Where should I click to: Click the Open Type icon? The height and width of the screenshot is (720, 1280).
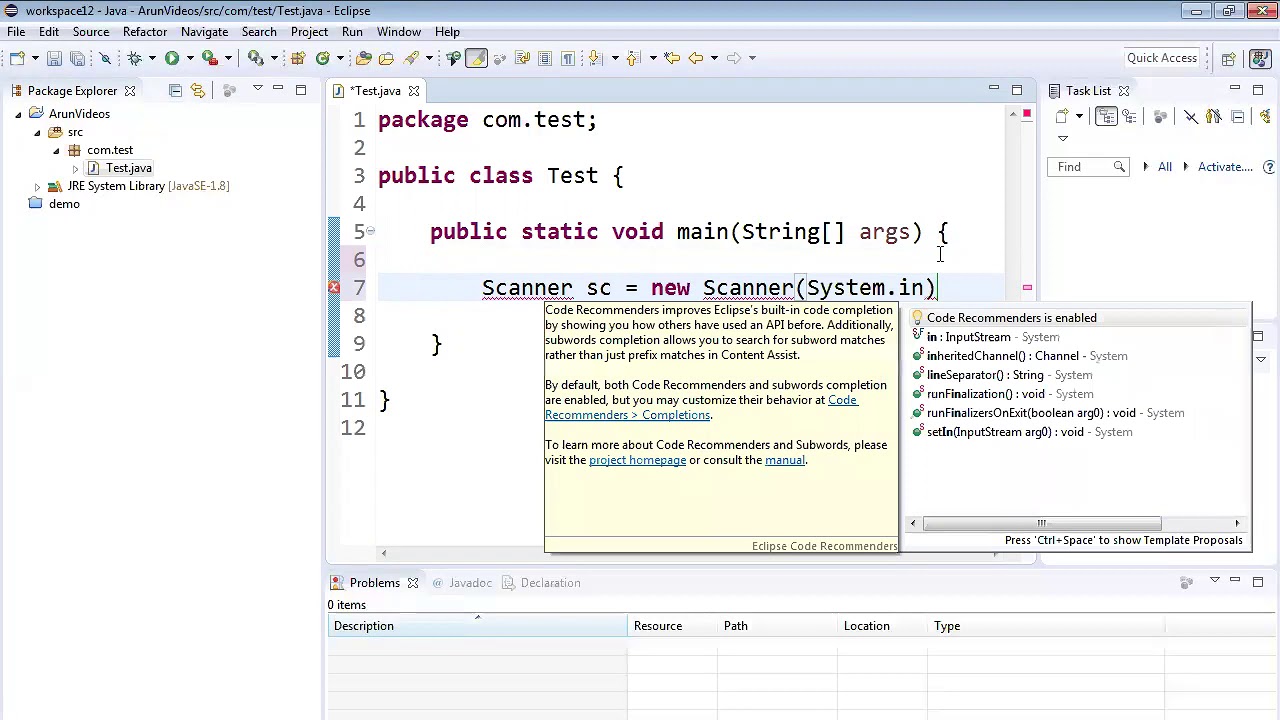[x=364, y=58]
